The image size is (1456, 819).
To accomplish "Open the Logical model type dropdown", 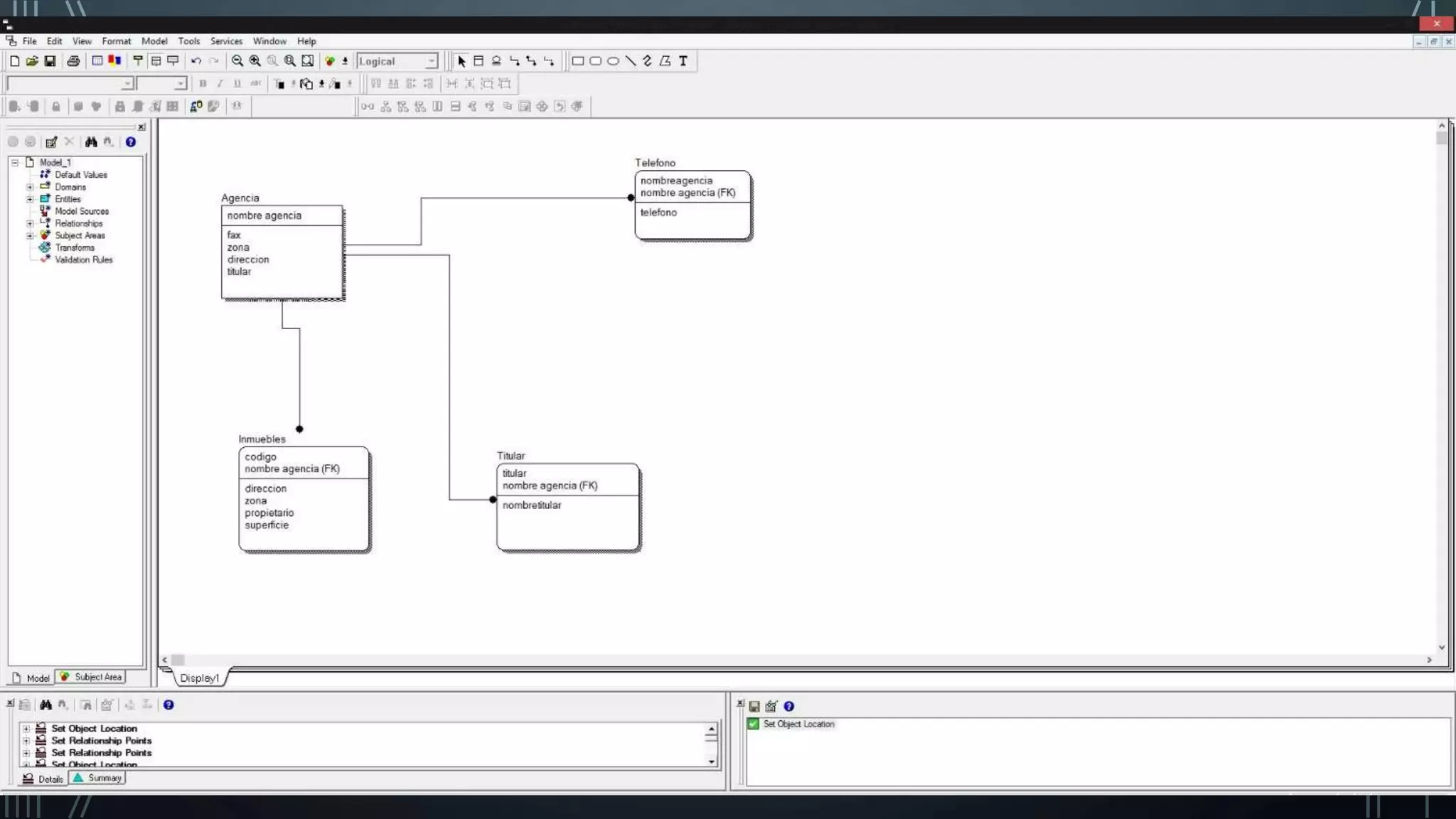I will click(x=431, y=61).
